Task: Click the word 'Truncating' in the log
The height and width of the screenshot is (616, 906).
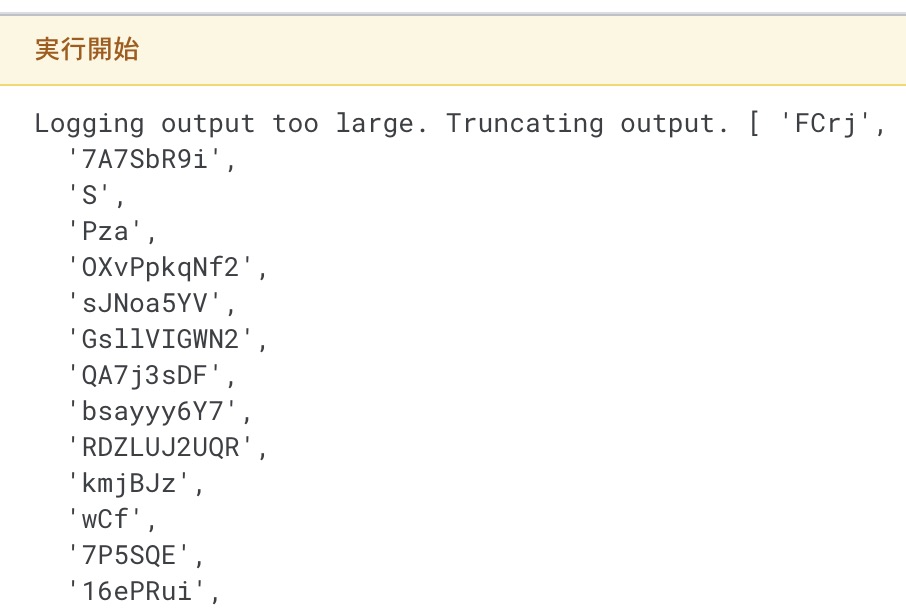Action: 525,124
